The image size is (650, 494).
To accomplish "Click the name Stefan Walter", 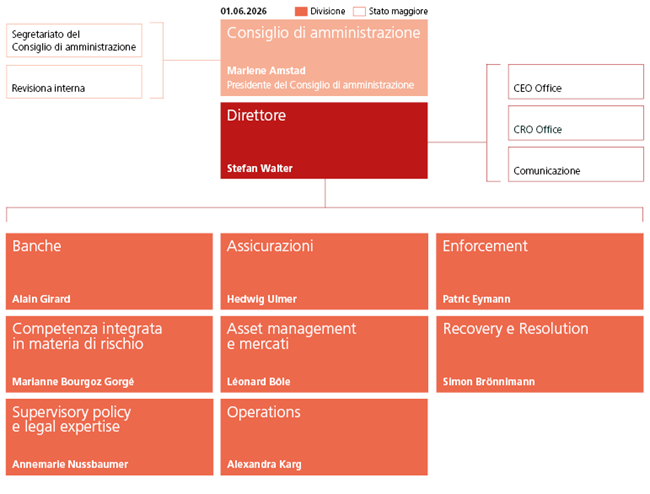I will tap(260, 168).
